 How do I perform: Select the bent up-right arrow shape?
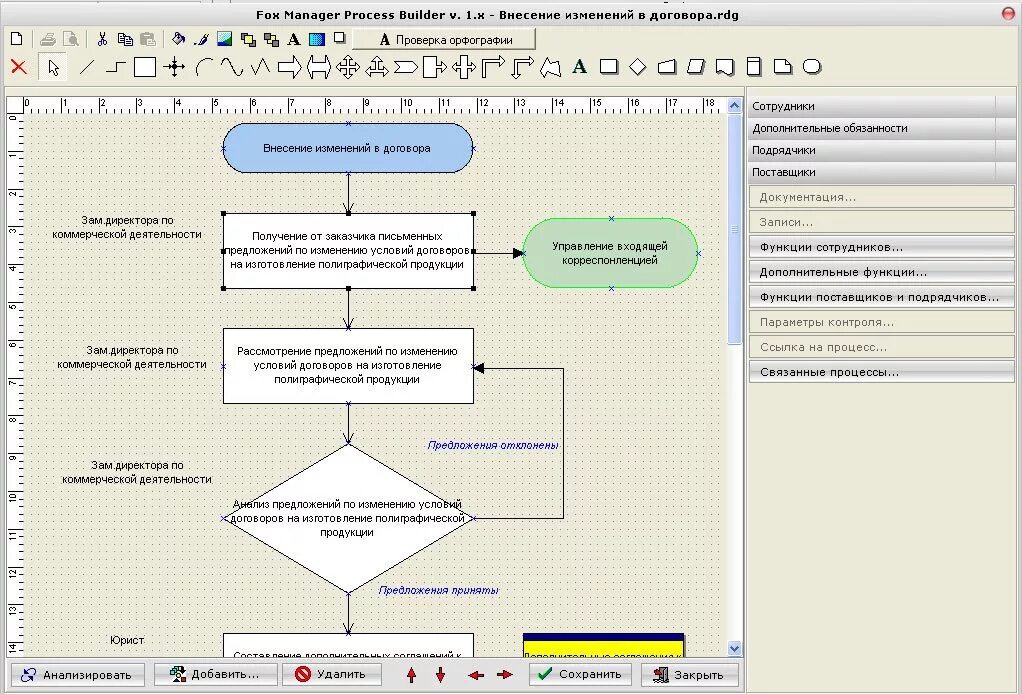[493, 66]
